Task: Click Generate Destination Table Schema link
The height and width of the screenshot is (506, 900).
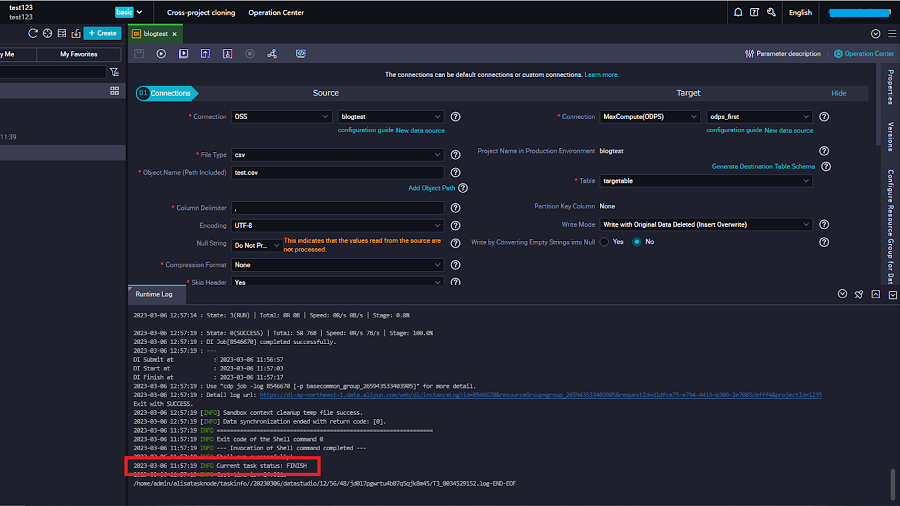Action: (x=763, y=166)
